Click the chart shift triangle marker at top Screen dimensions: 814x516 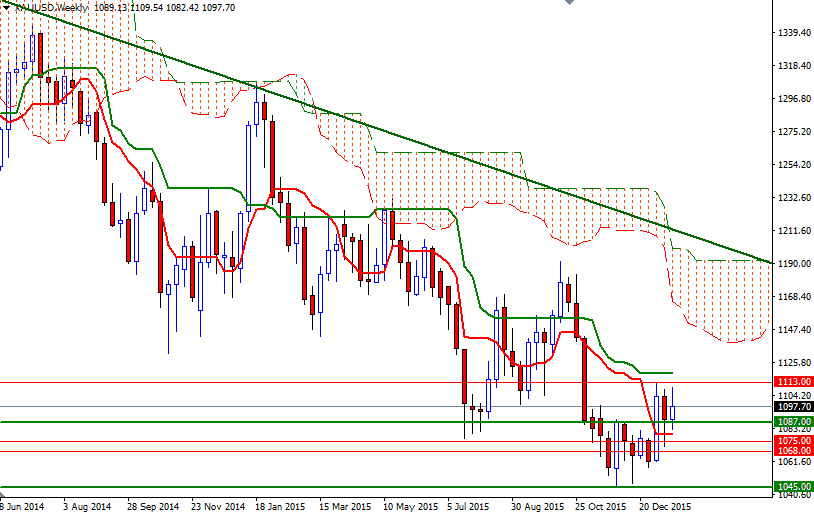(569, 2)
